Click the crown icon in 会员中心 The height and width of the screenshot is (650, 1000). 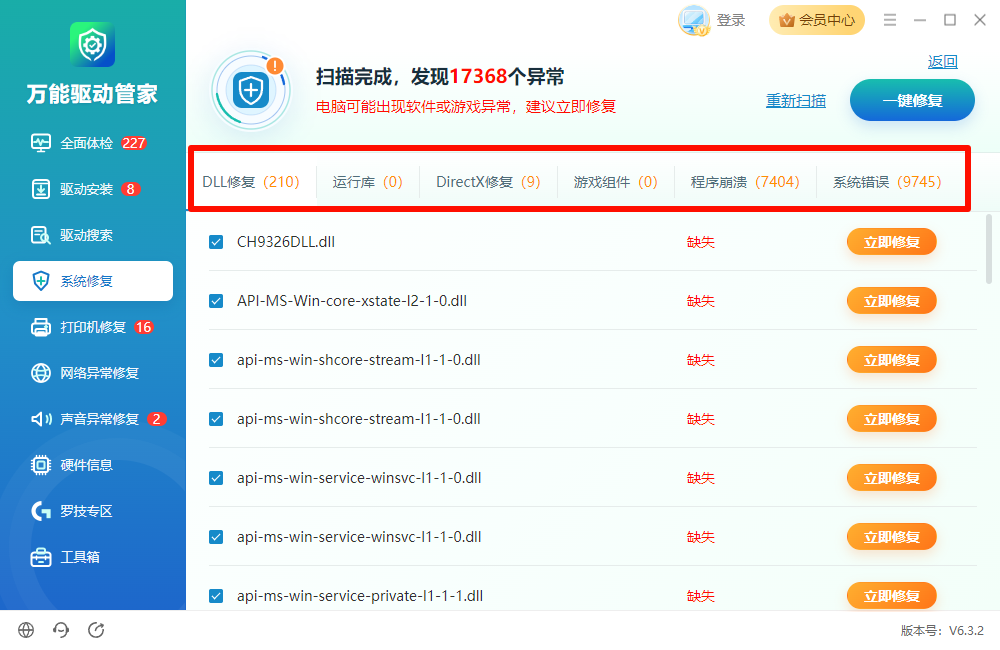[x=787, y=20]
